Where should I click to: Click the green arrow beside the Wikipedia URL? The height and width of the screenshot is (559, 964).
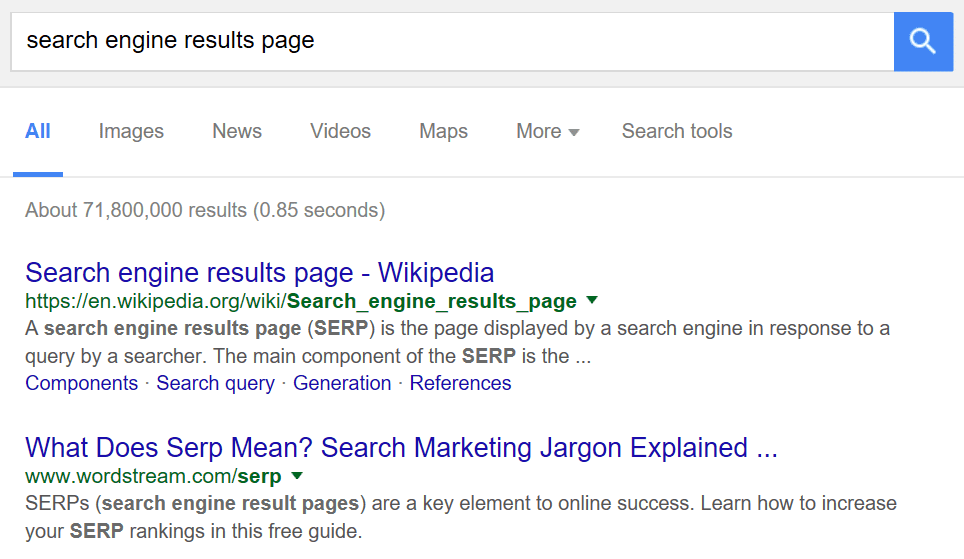[592, 300]
